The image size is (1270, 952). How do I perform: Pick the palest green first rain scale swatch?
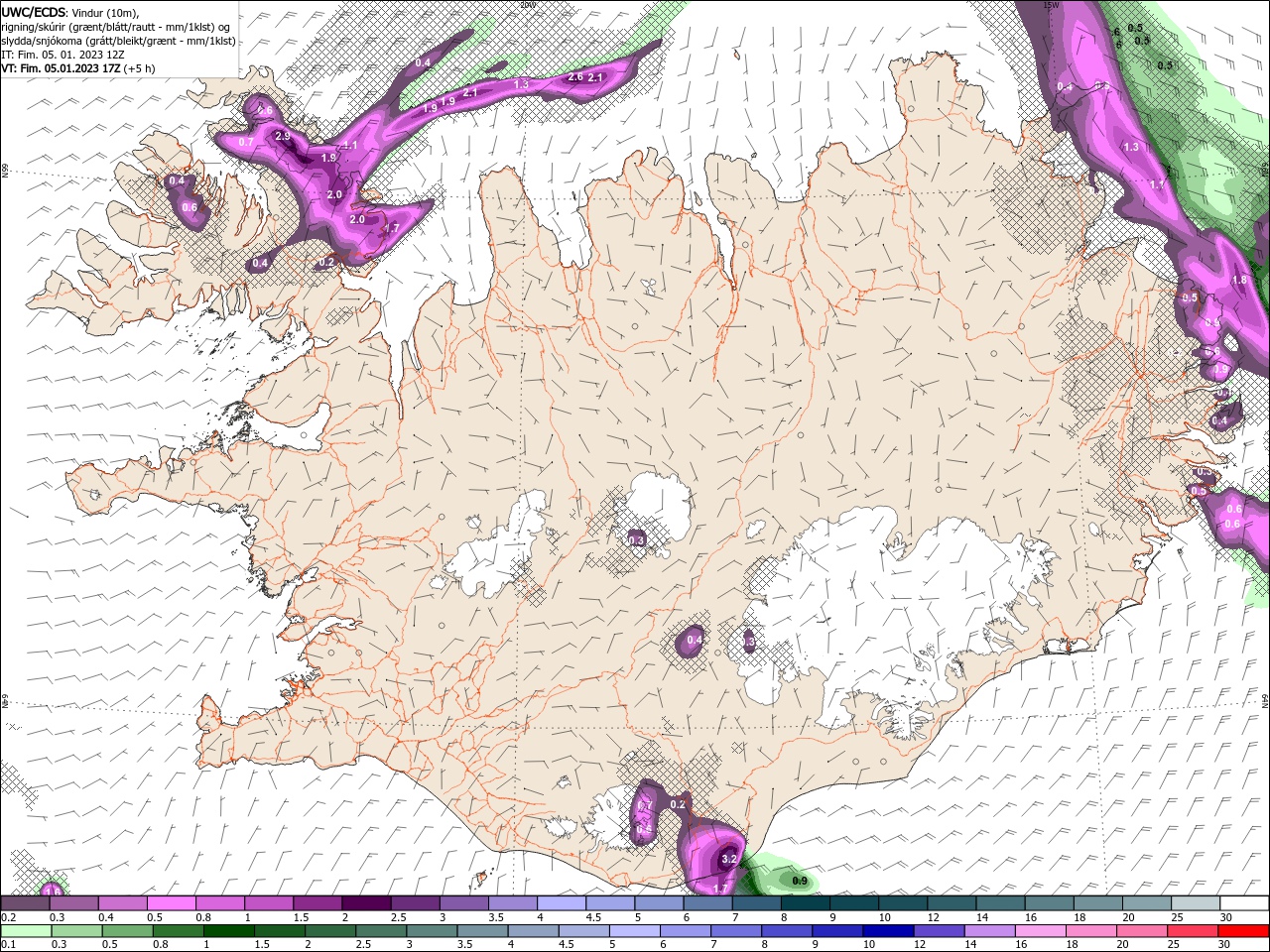[x=25, y=931]
